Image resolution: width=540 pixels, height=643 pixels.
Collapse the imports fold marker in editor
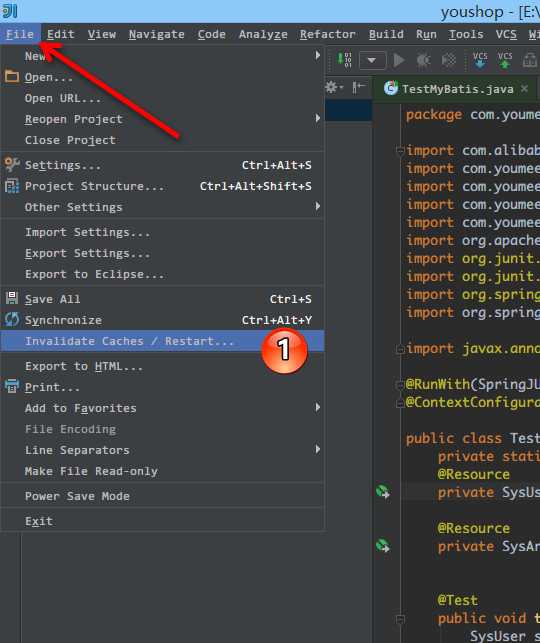400,150
